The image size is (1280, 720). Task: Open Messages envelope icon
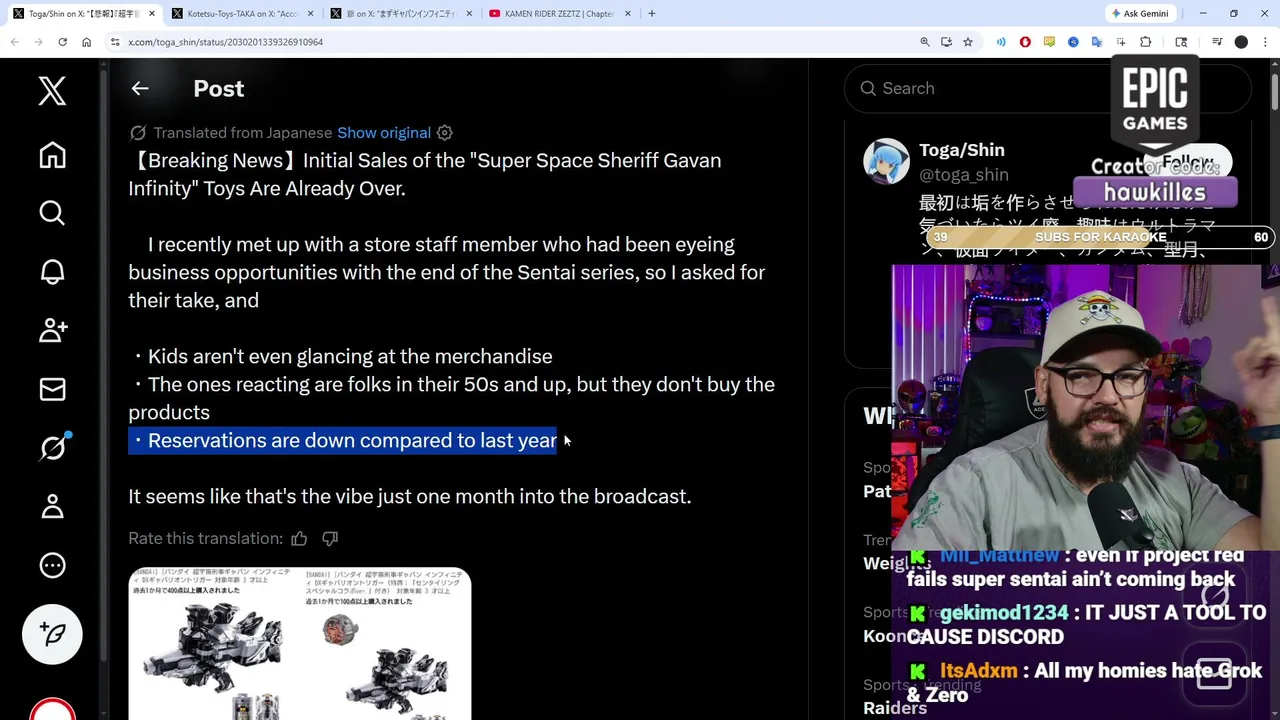click(x=52, y=389)
